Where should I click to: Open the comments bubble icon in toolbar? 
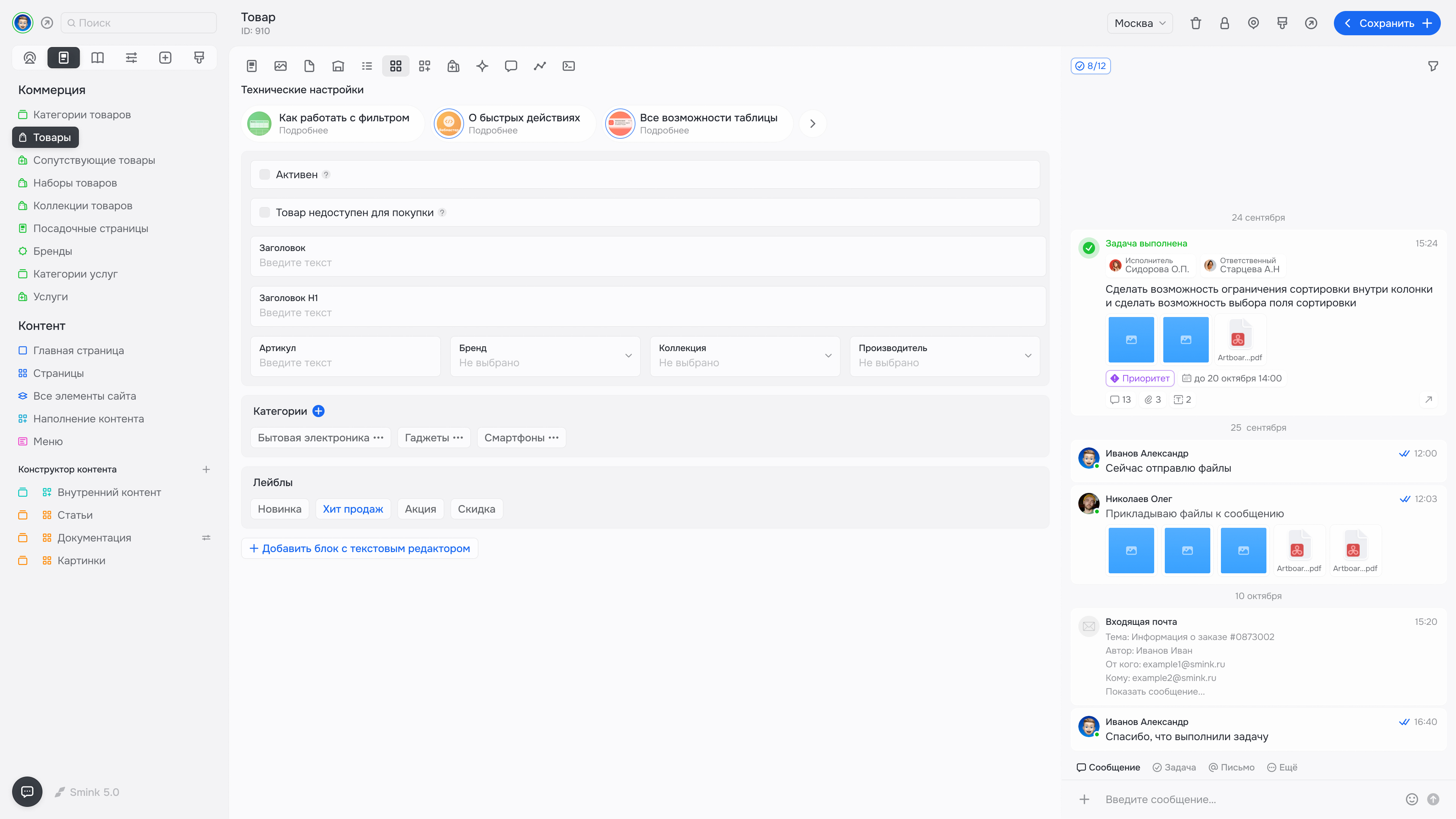[x=511, y=66]
